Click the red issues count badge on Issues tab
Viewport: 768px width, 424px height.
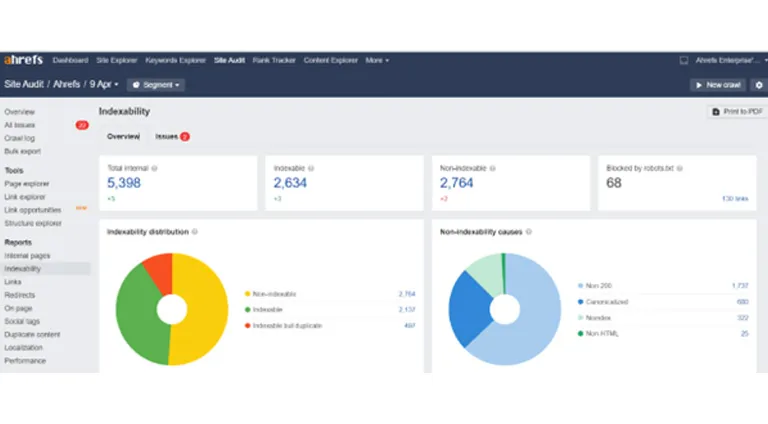(x=185, y=137)
